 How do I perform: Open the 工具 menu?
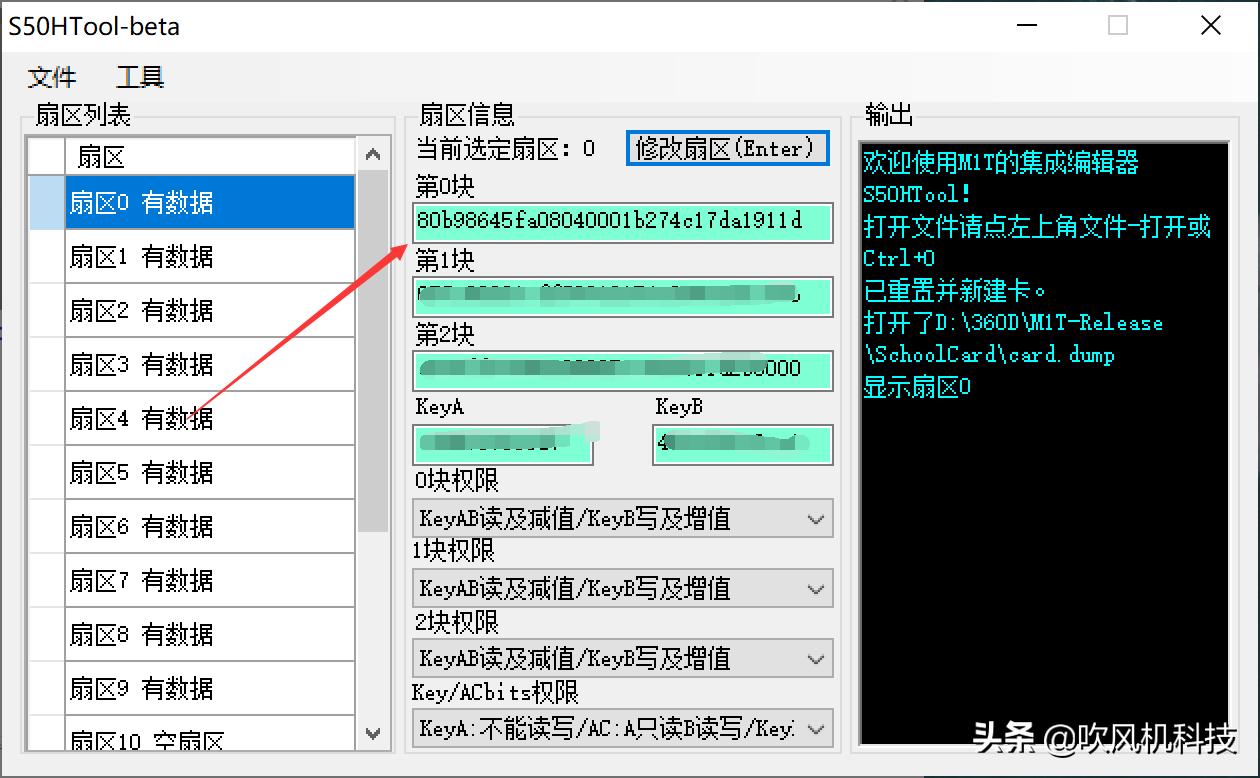click(140, 77)
